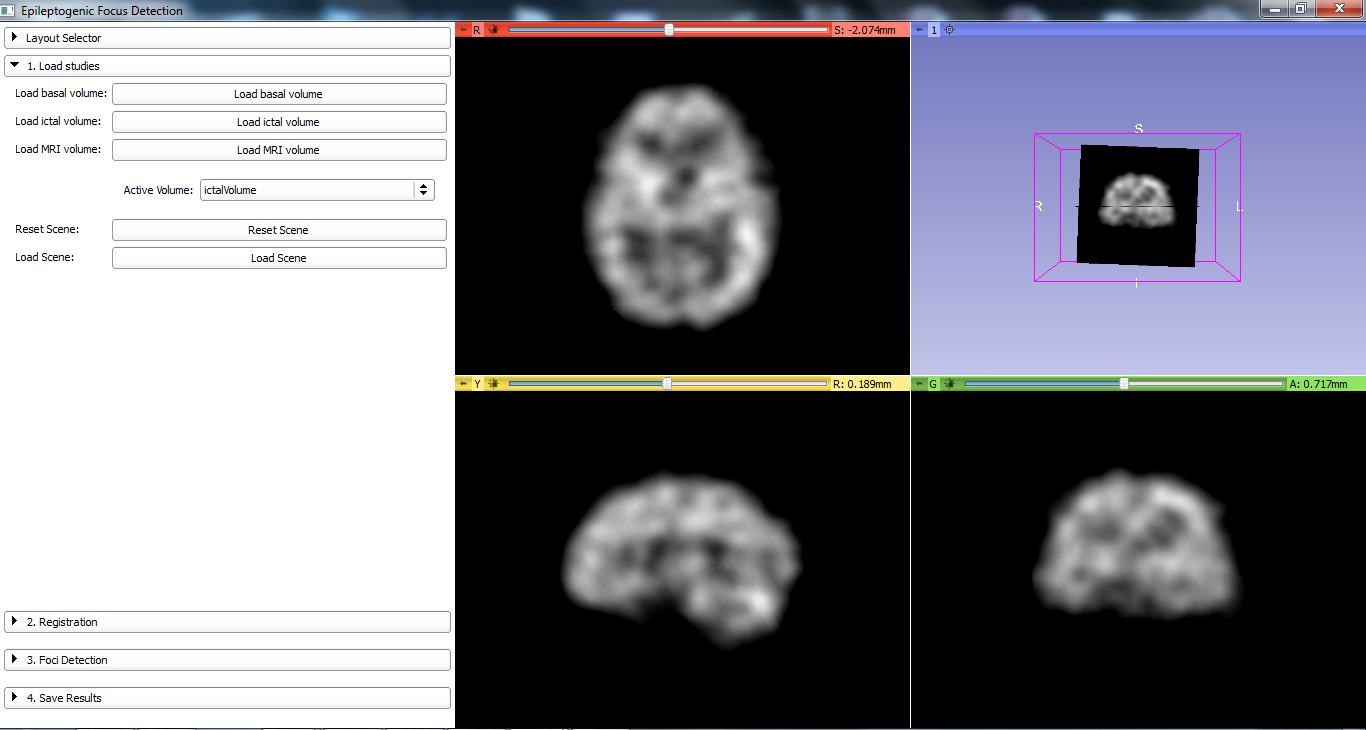This screenshot has height=730, width=1366.
Task: Click the pin icon in Green slice view
Action: pos(919,384)
